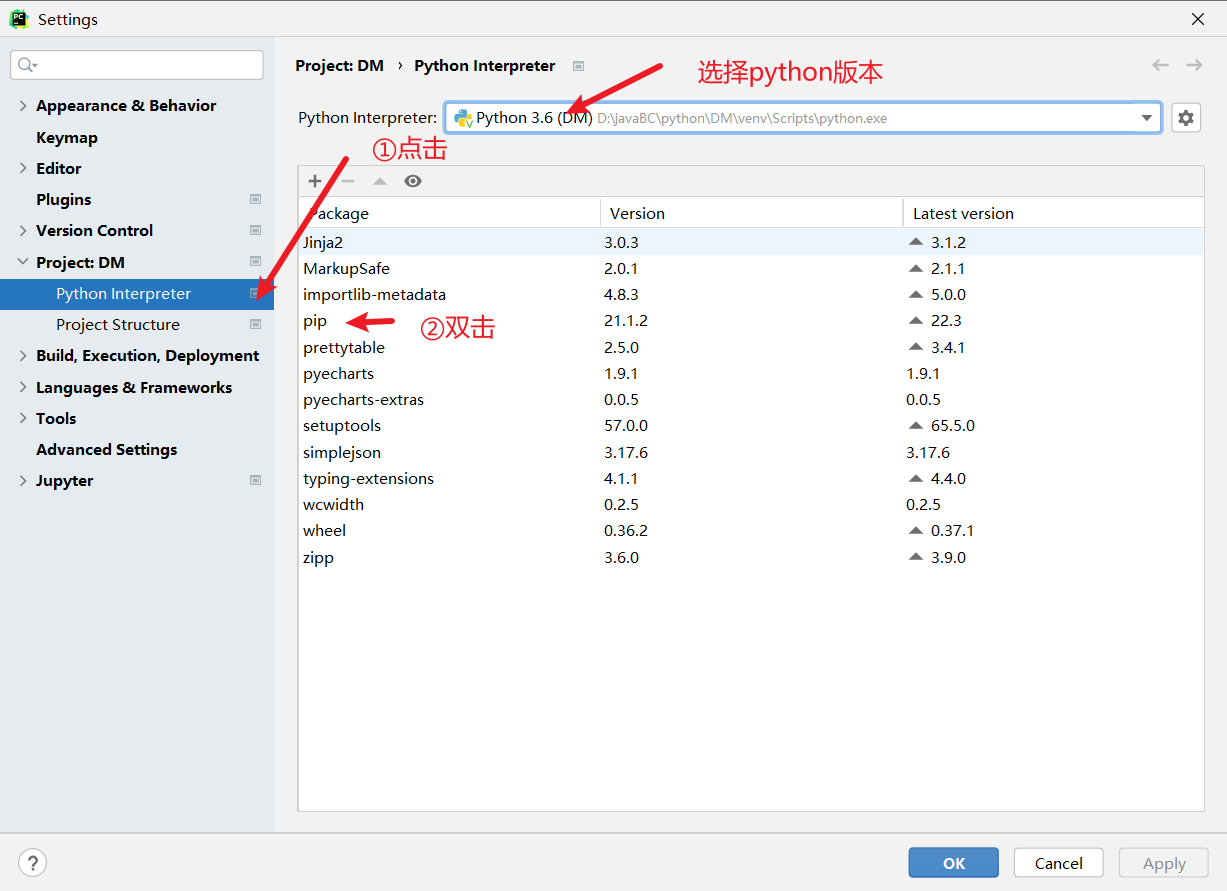
Task: Select the pyecharts package row
Action: click(751, 373)
